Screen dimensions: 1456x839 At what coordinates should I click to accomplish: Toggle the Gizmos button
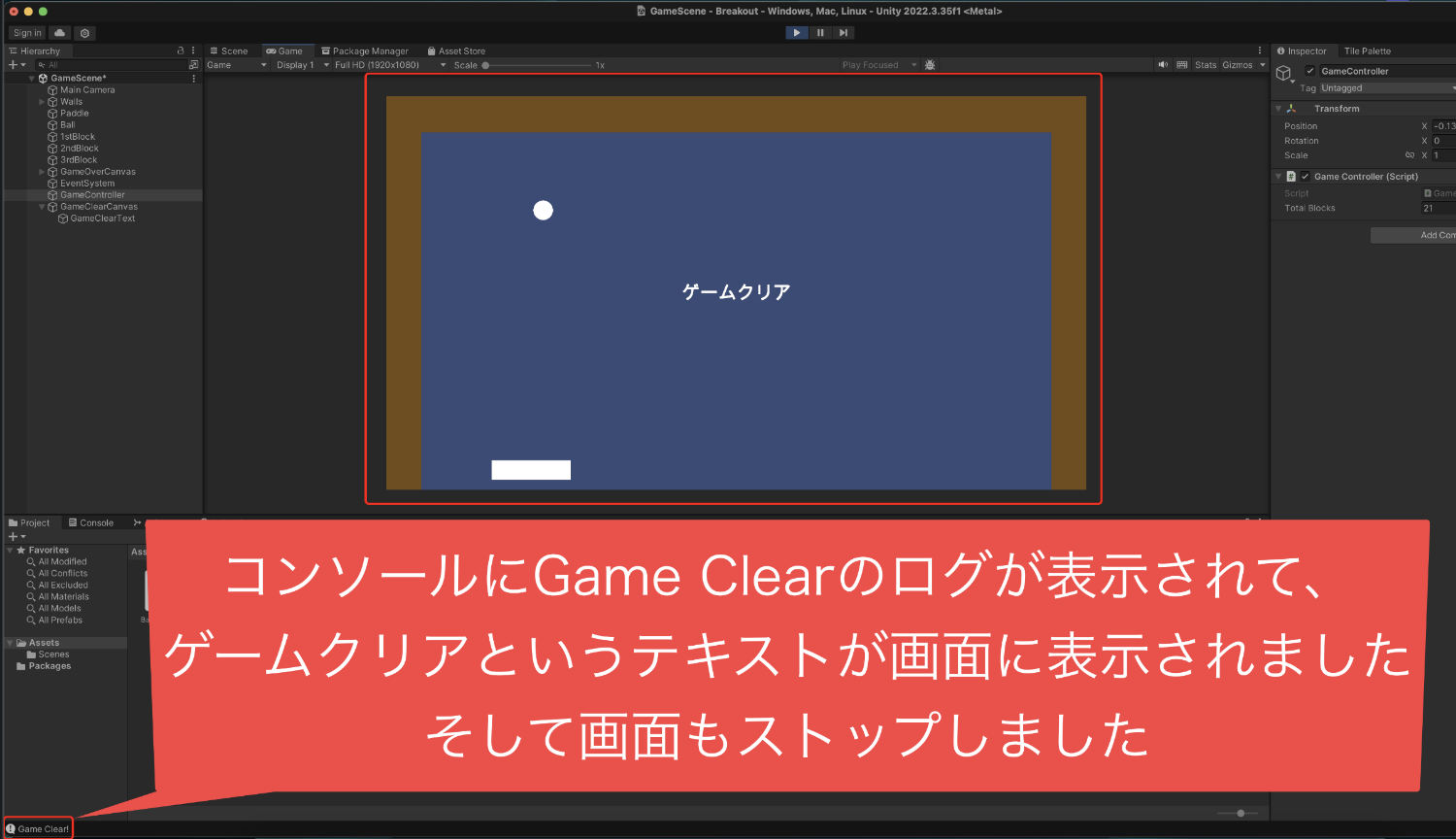(1238, 65)
